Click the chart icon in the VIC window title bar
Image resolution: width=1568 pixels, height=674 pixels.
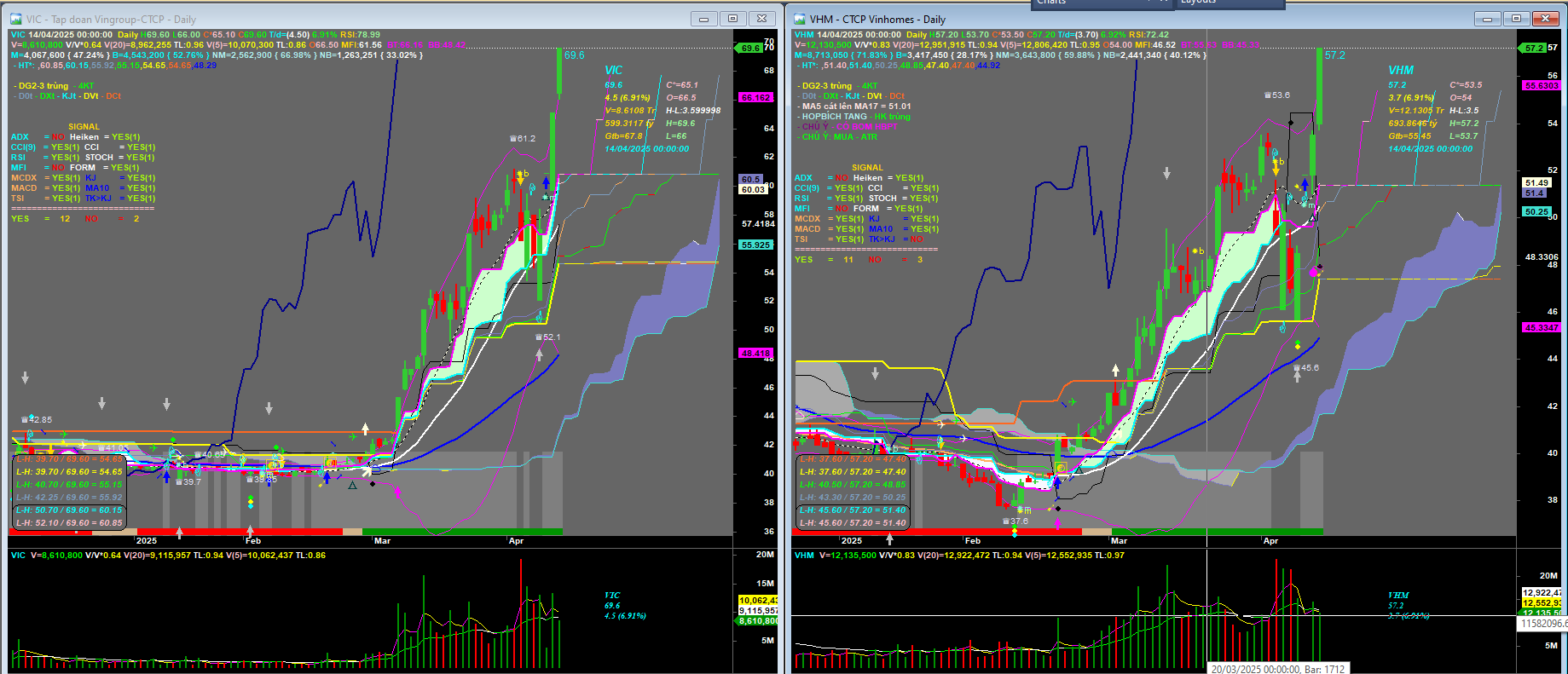16,19
